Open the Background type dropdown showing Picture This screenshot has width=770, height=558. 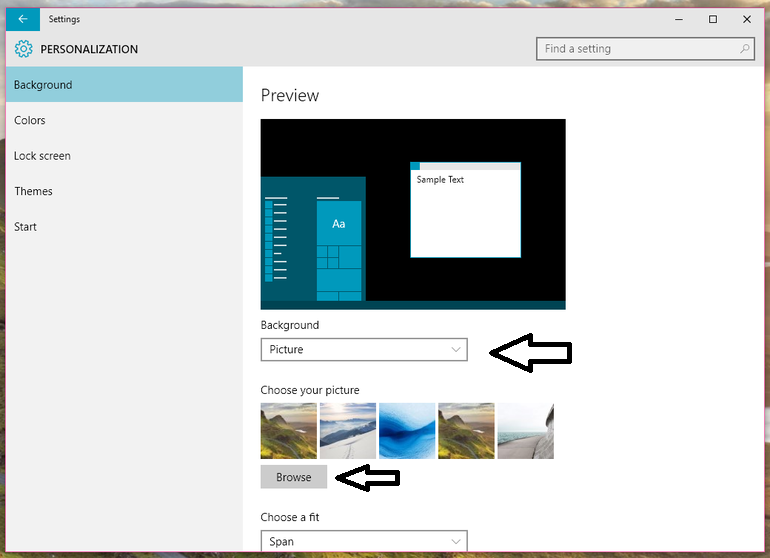(x=364, y=349)
